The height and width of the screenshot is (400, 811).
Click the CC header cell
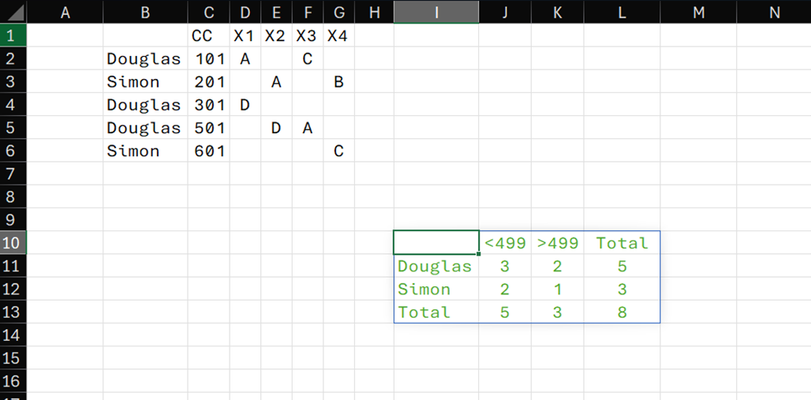(x=208, y=35)
